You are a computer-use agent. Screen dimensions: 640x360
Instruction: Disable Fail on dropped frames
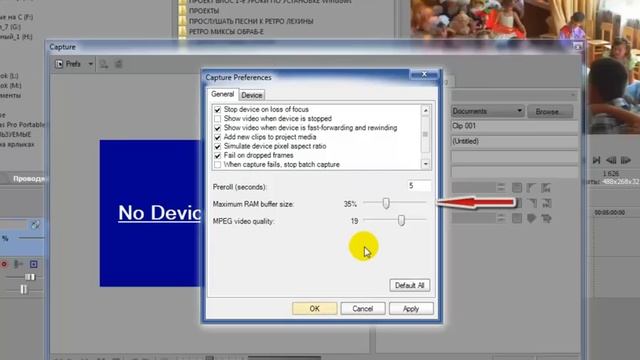[218, 156]
